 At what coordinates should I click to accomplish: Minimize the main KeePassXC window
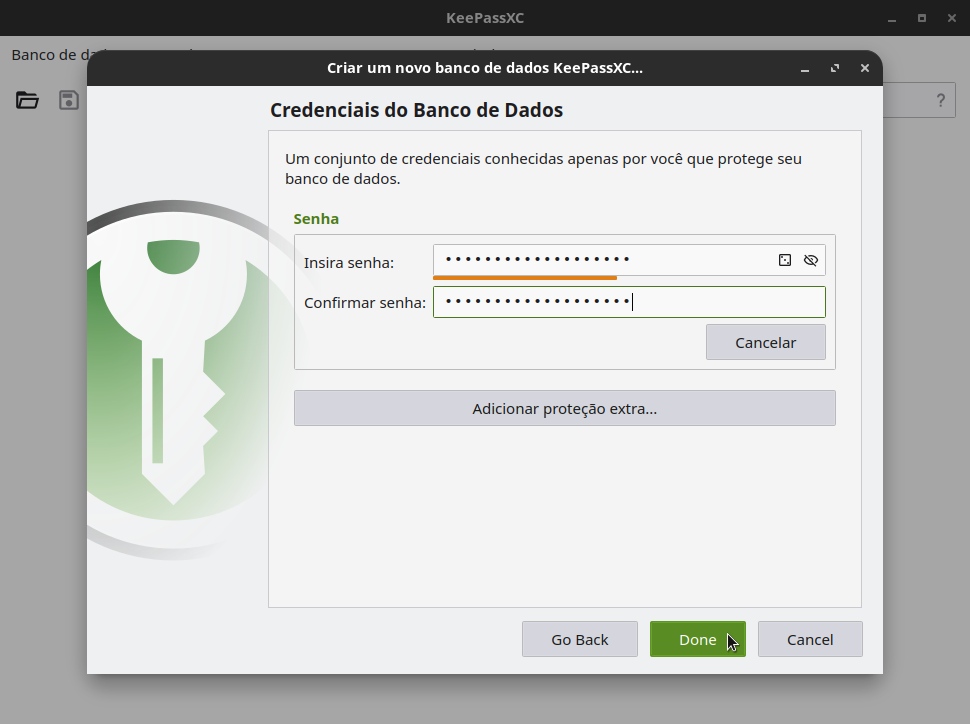pos(892,19)
